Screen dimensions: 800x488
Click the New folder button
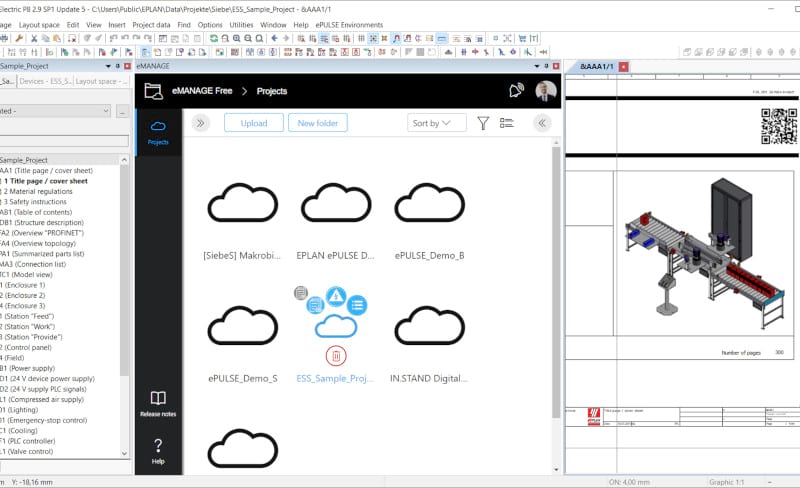pos(318,123)
